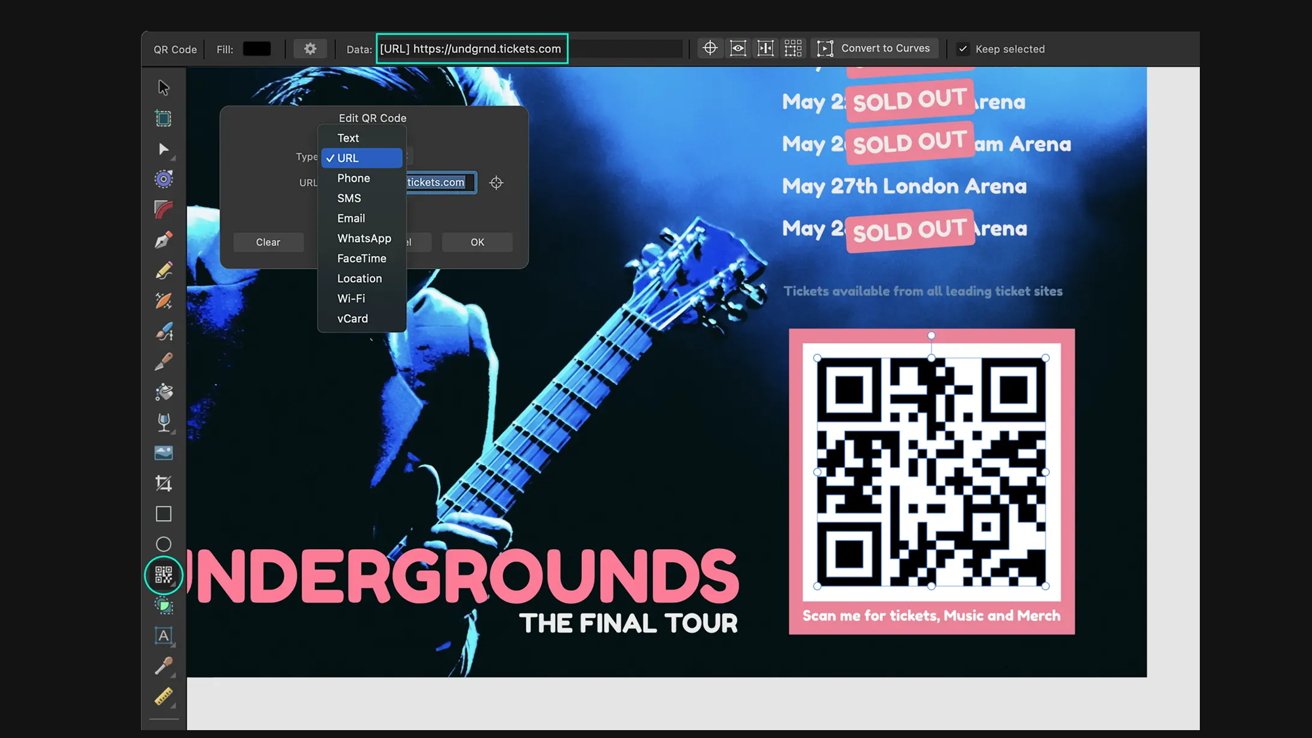Select the Email type option
This screenshot has height=738, width=1312.
click(x=351, y=218)
